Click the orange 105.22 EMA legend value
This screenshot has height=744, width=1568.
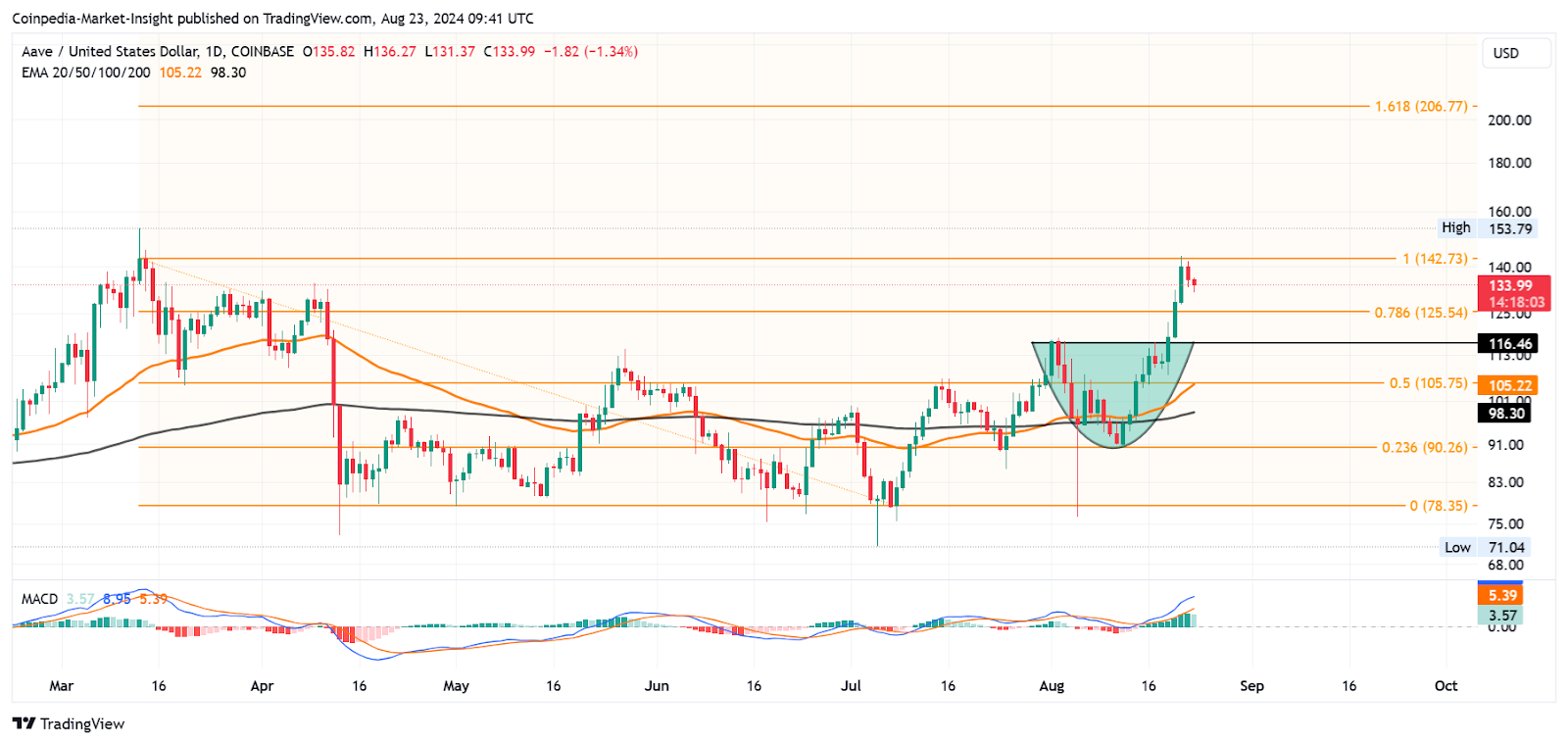(180, 73)
